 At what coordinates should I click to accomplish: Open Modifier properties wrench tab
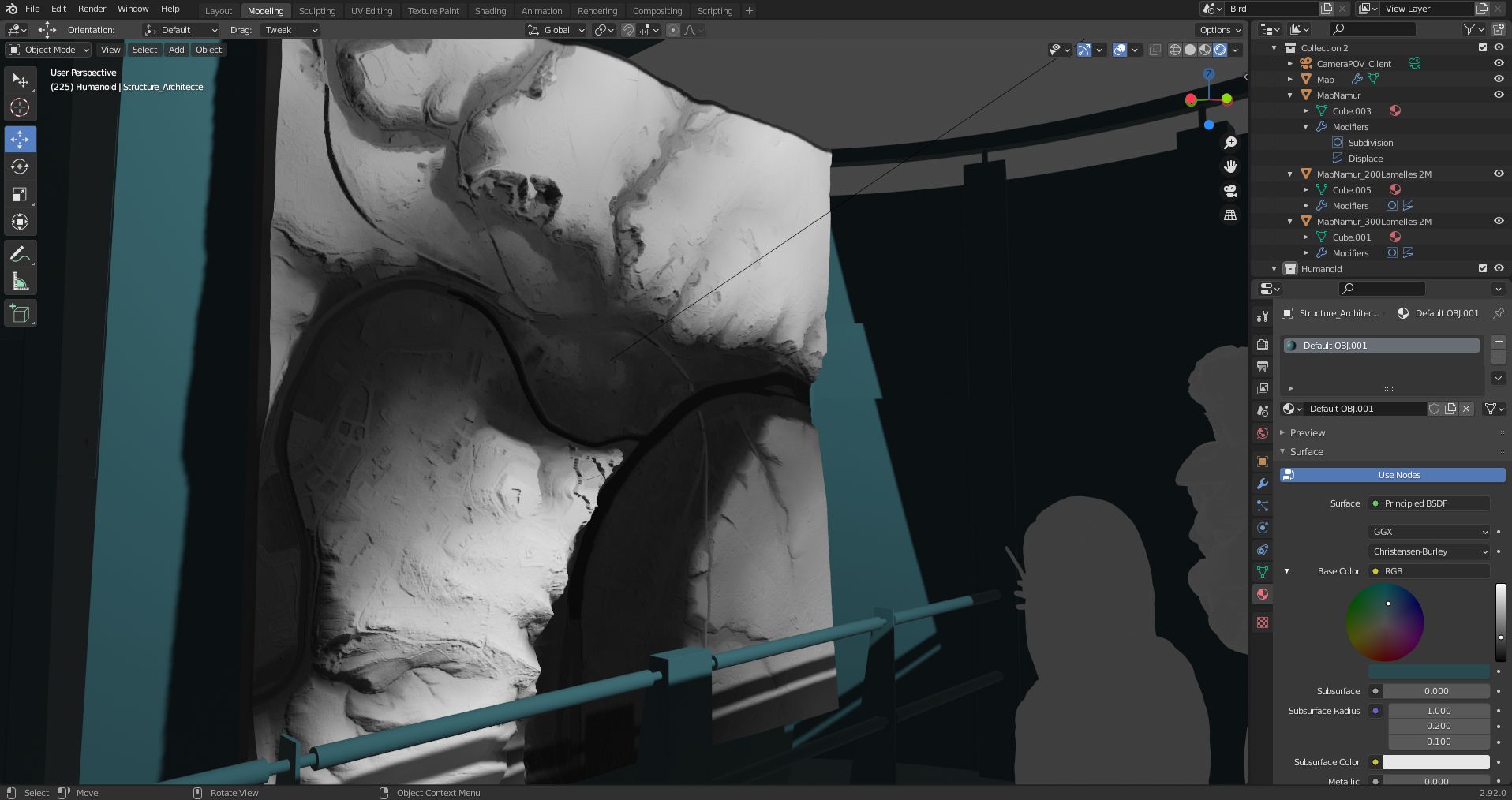[1263, 484]
